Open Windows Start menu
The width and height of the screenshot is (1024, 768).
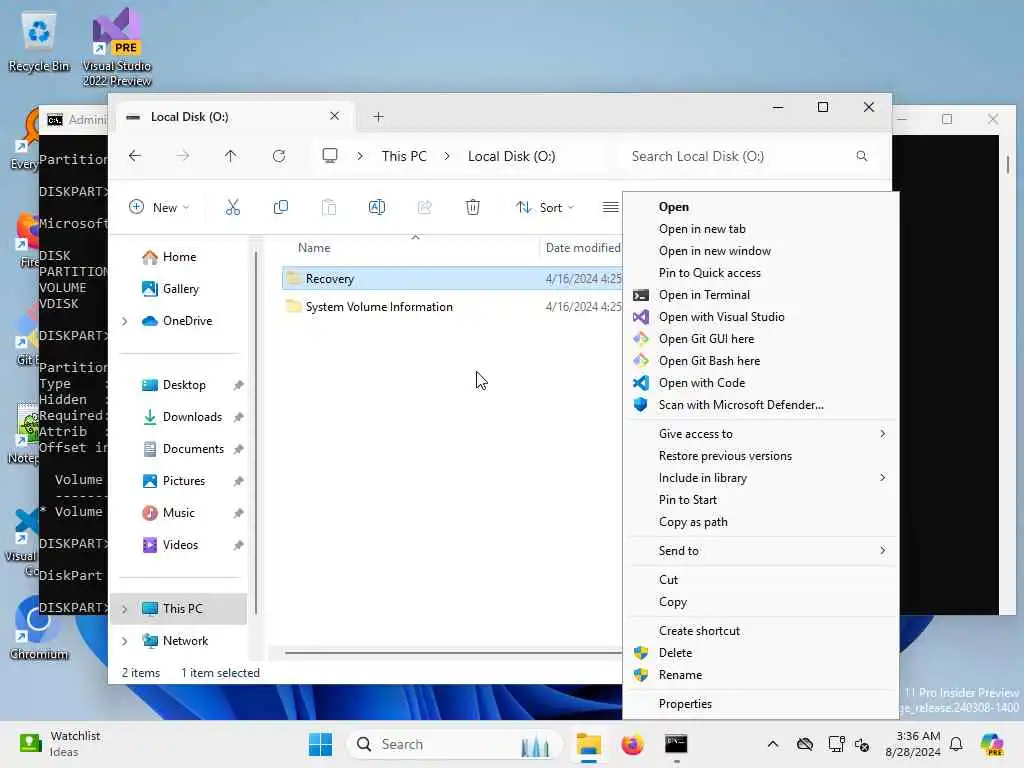tap(320, 744)
